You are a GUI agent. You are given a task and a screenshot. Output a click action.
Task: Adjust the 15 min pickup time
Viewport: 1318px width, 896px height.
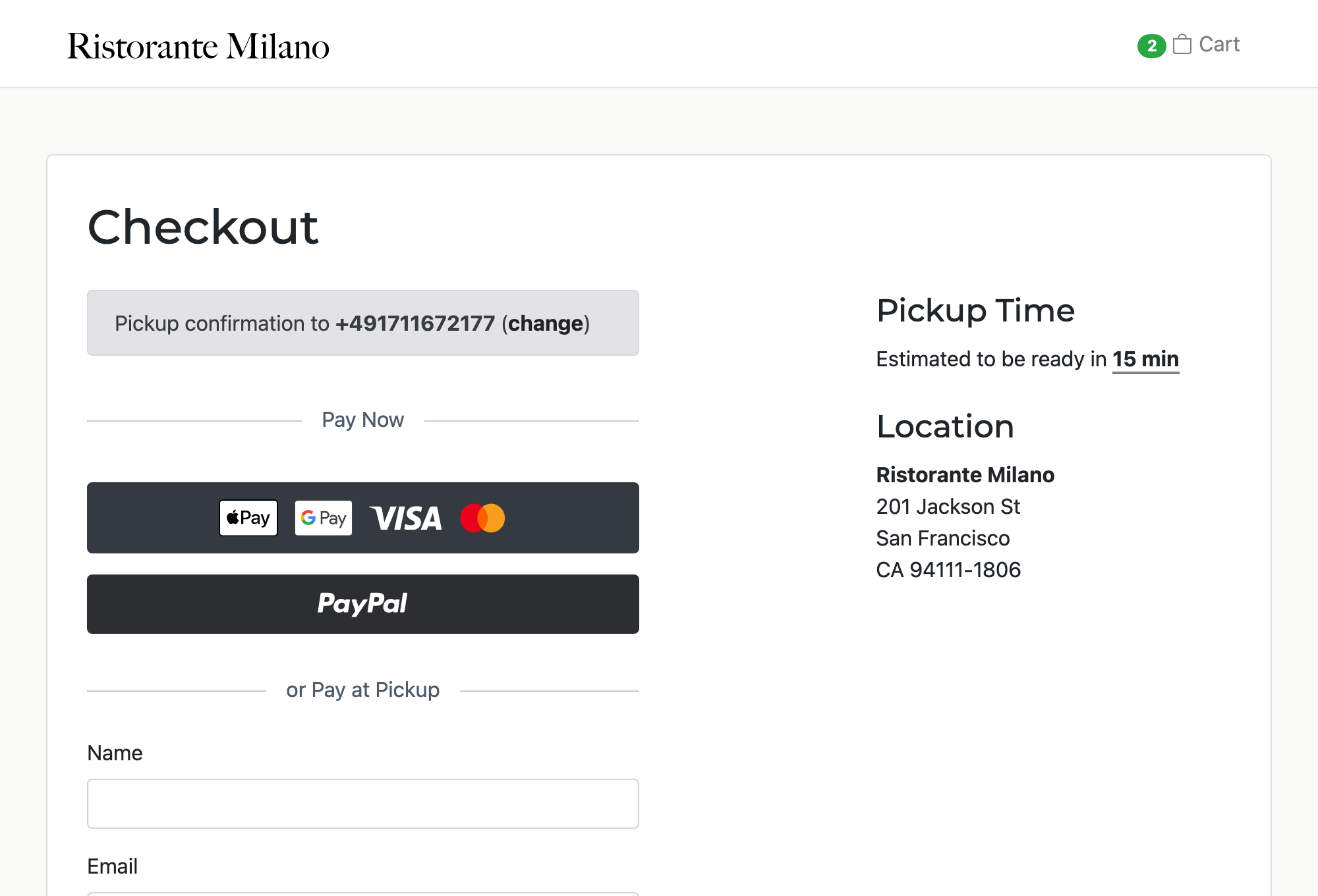coord(1145,359)
